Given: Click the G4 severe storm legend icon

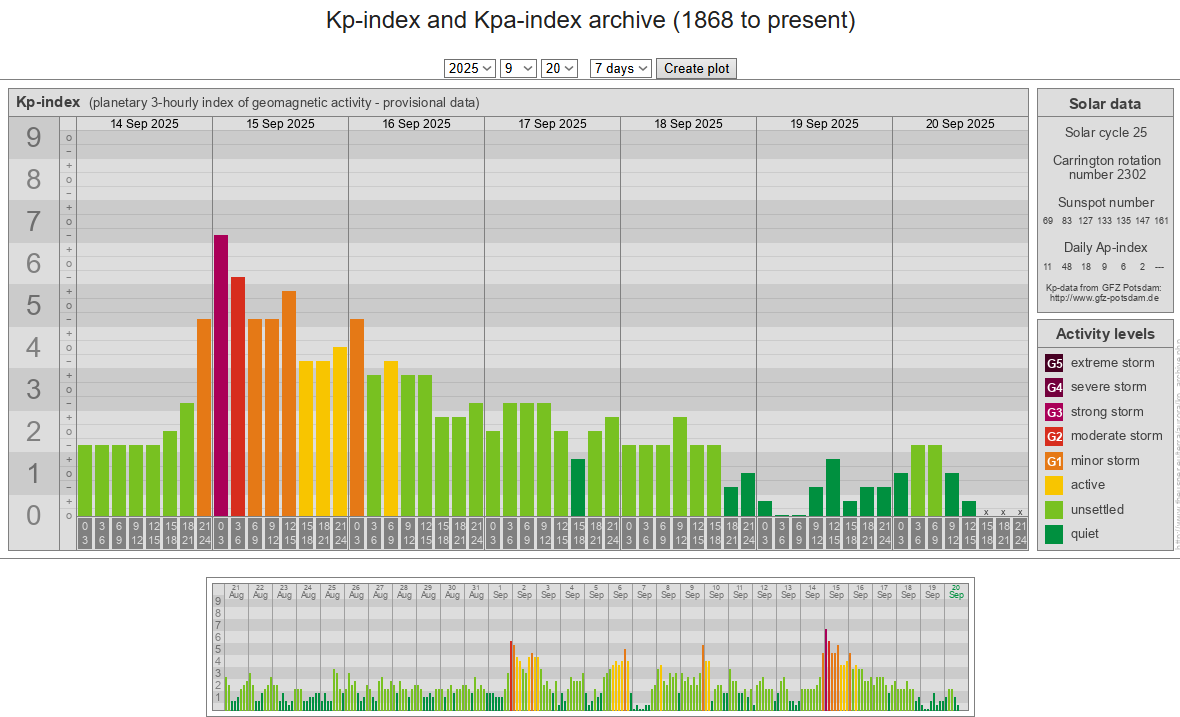Looking at the screenshot, I should pos(1054,387).
